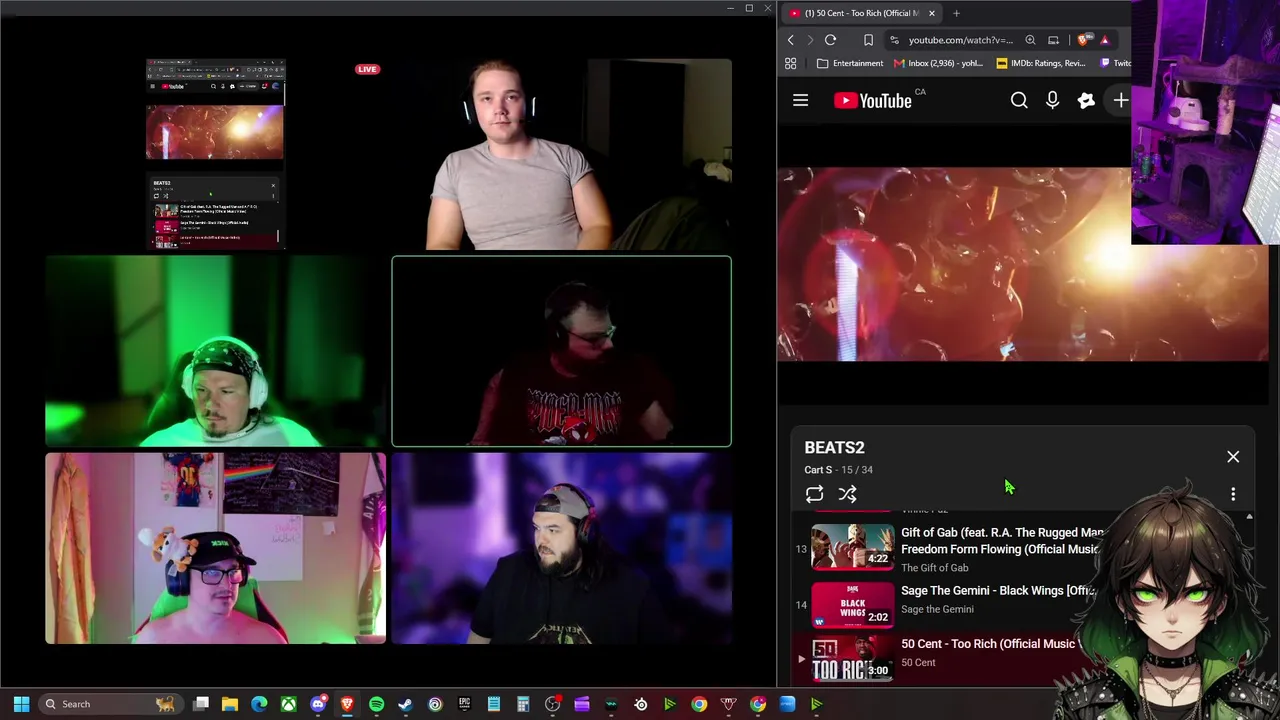Open Microsoft Edge from the taskbar

point(259,704)
